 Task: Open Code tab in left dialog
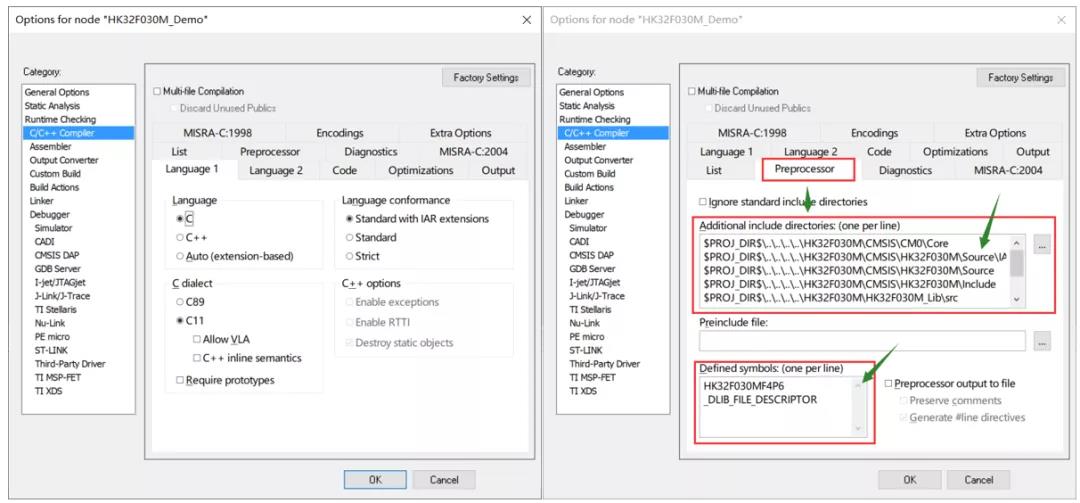344,170
